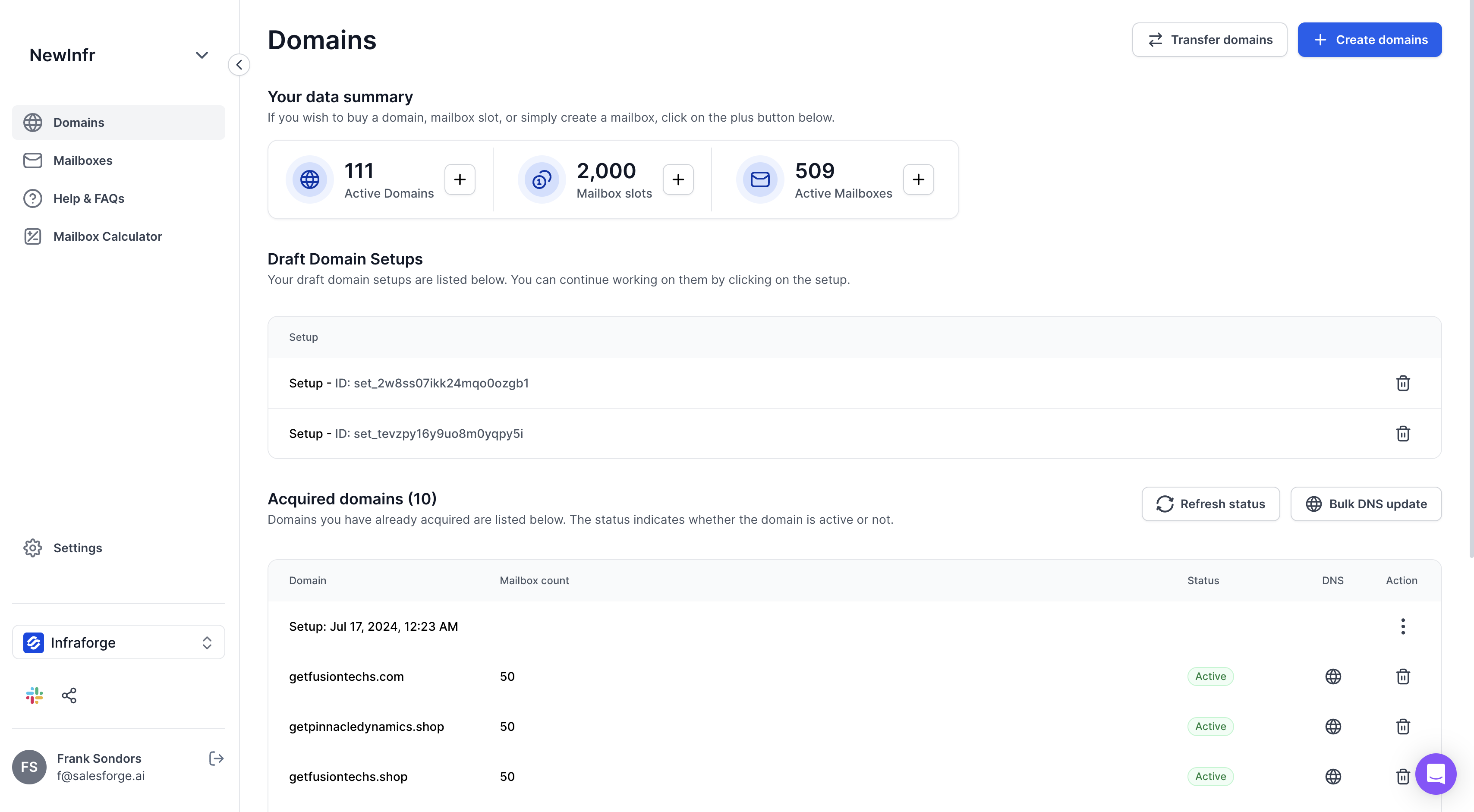This screenshot has width=1474, height=812.
Task: Select the getfusiontechs.shop domain name
Action: [348, 777]
